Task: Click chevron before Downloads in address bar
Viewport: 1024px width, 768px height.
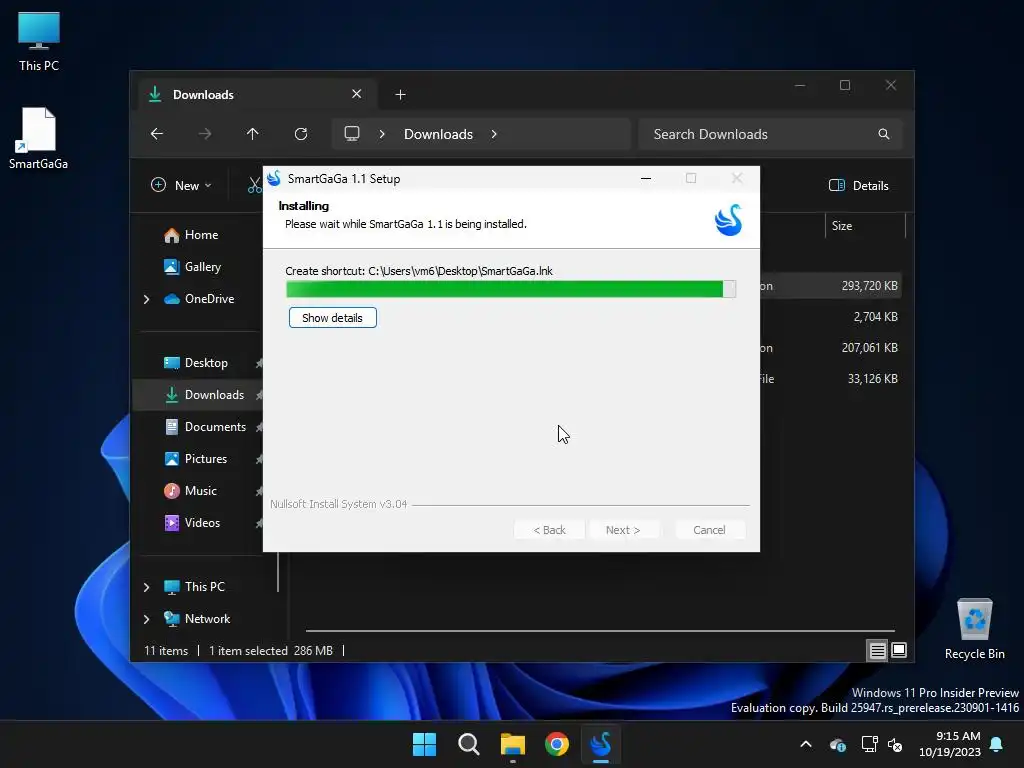Action: click(x=382, y=134)
